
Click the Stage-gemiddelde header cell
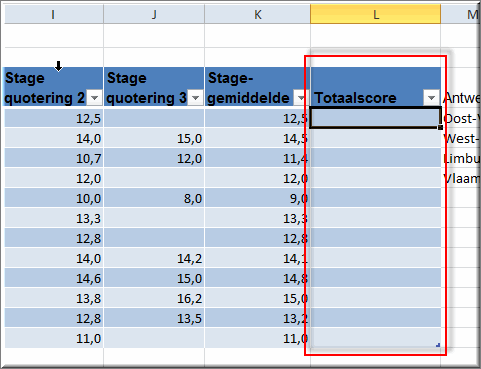257,87
